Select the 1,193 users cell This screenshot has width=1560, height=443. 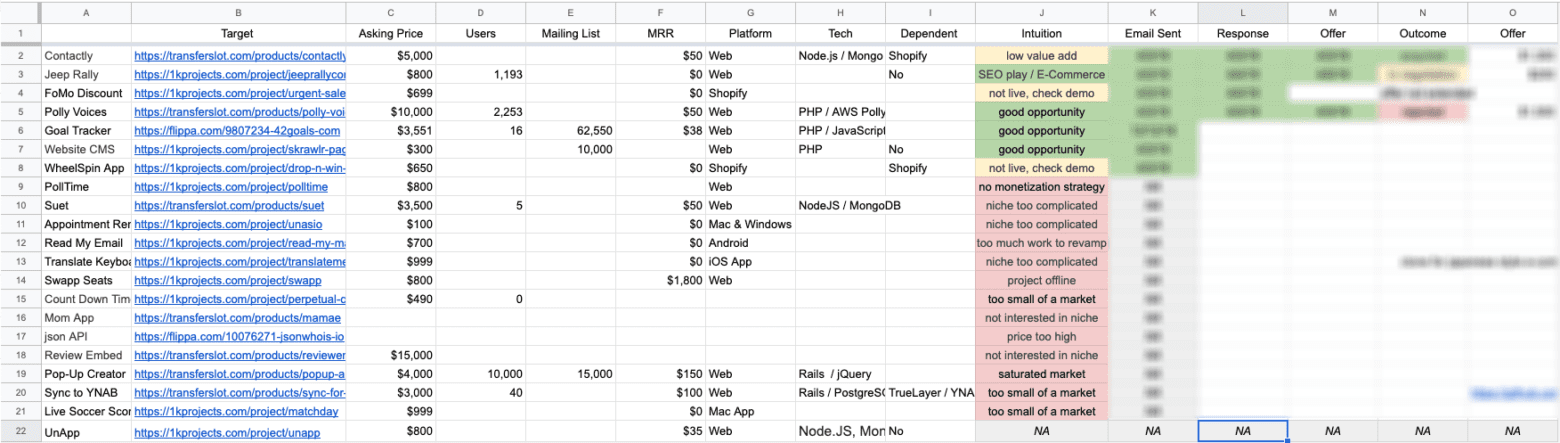click(481, 75)
